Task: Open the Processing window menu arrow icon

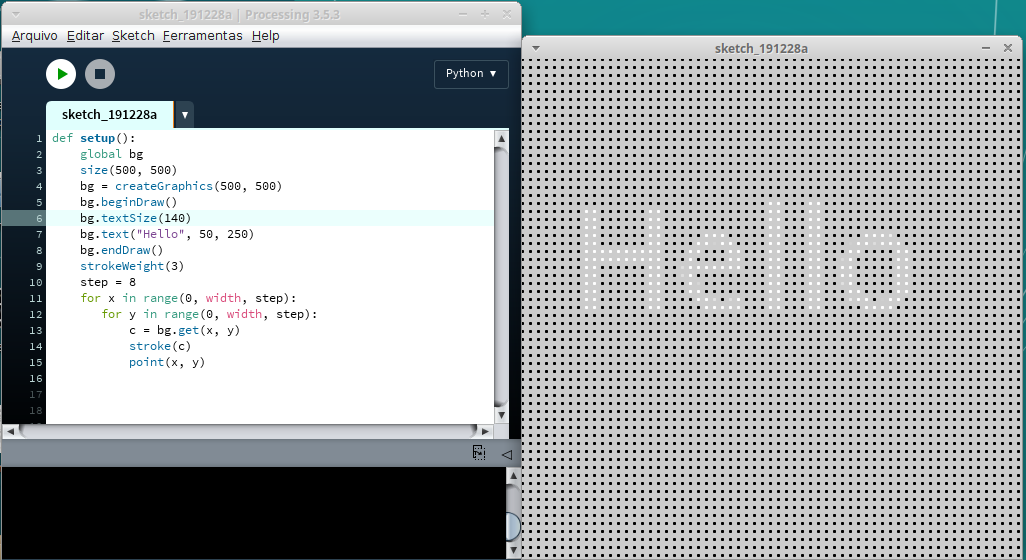Action: (15, 14)
